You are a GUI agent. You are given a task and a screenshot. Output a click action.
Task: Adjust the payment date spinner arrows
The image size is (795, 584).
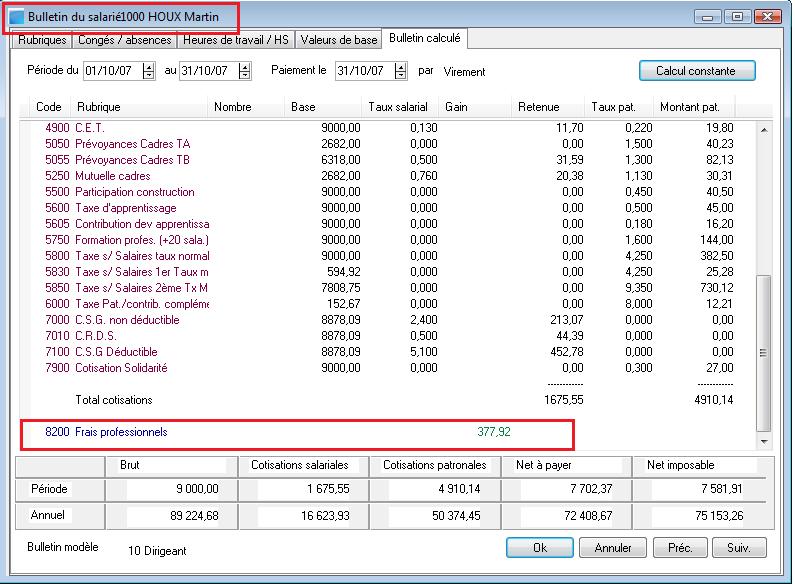coord(400,71)
